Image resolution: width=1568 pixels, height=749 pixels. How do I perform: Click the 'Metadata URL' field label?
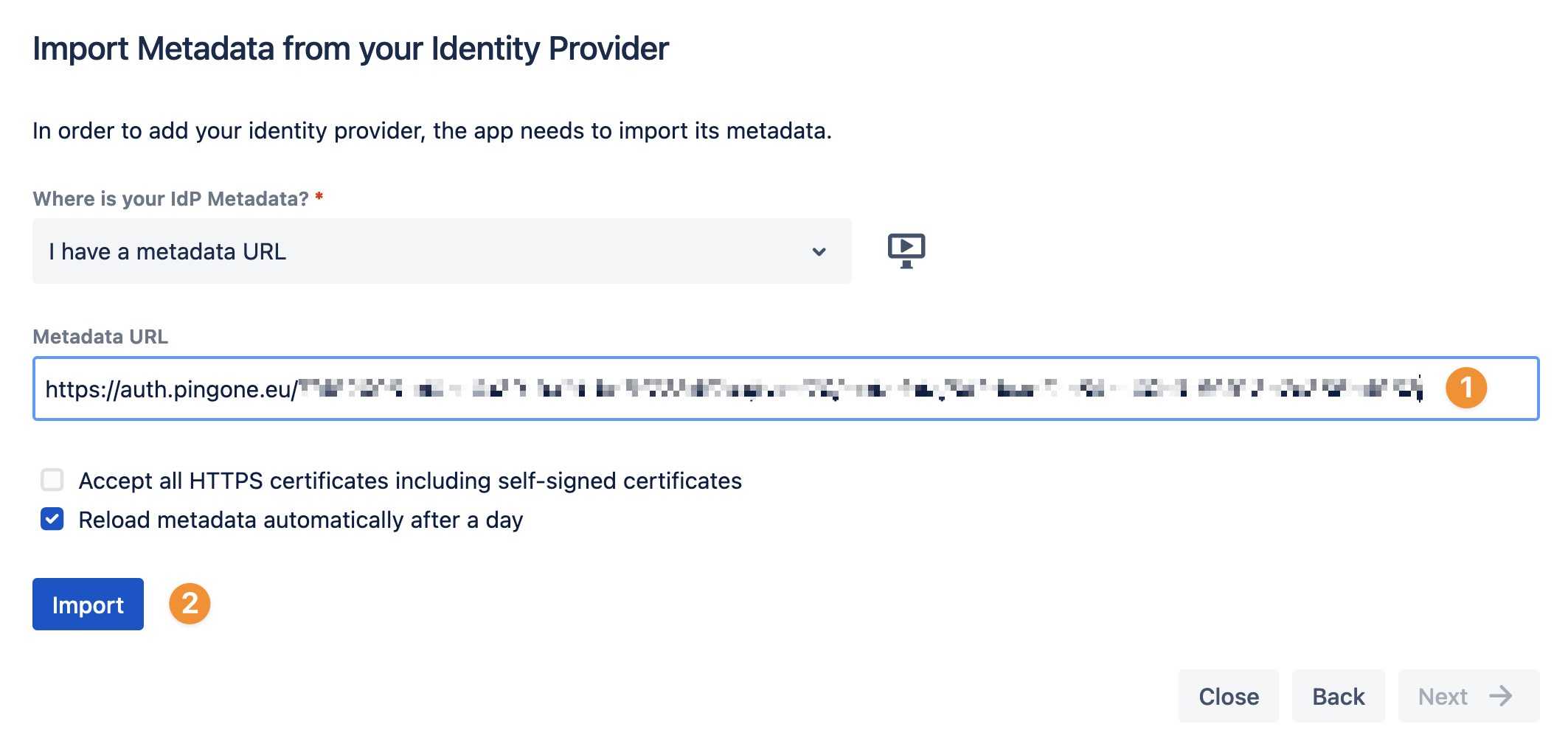point(100,336)
